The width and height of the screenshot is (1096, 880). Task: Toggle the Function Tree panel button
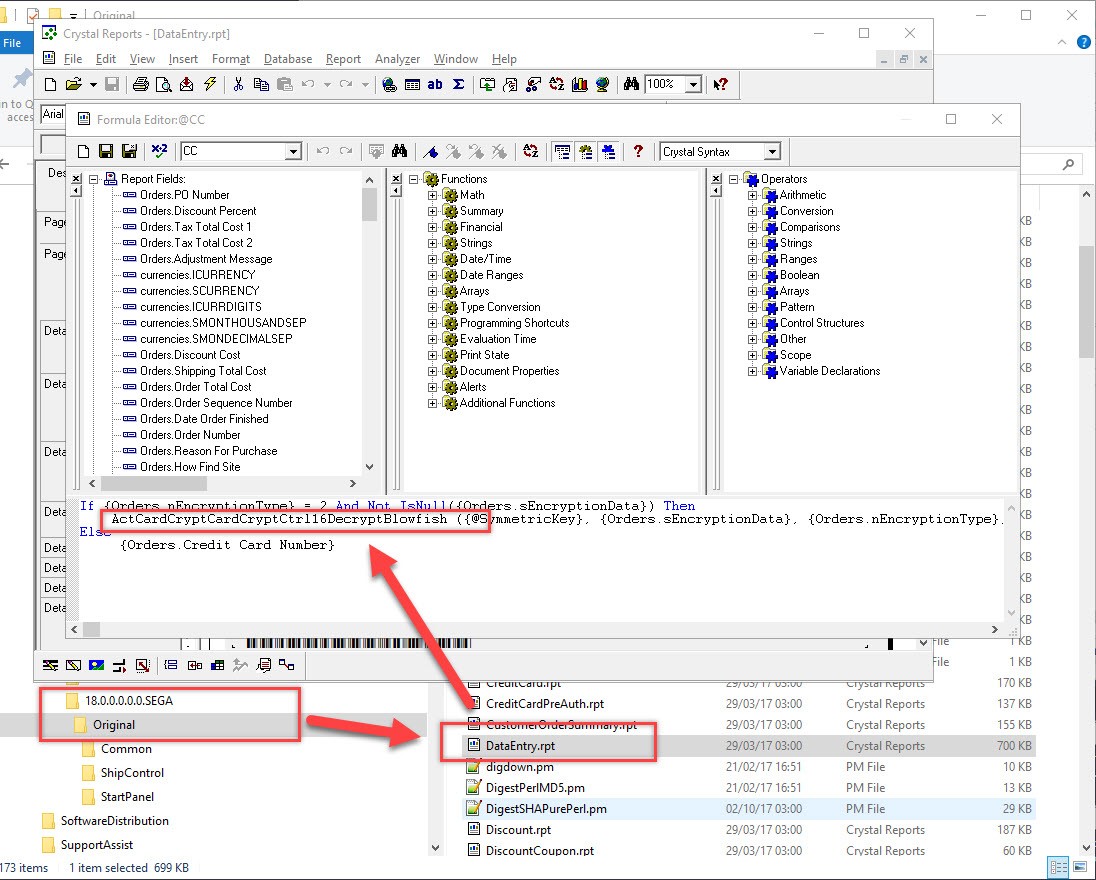click(x=585, y=152)
